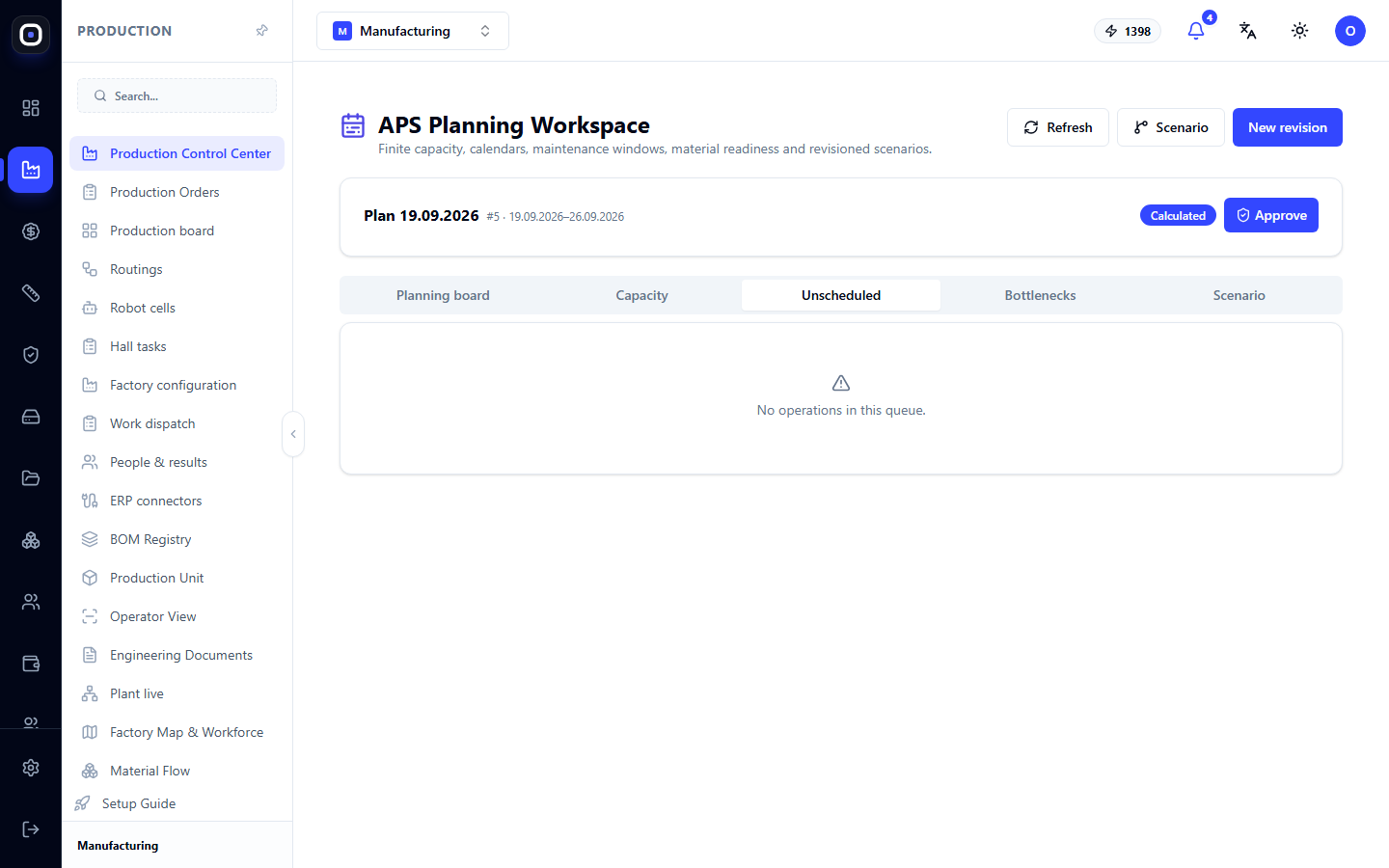This screenshot has height=868, width=1389.
Task: Click the Scenario button in the header
Action: coord(1171,127)
